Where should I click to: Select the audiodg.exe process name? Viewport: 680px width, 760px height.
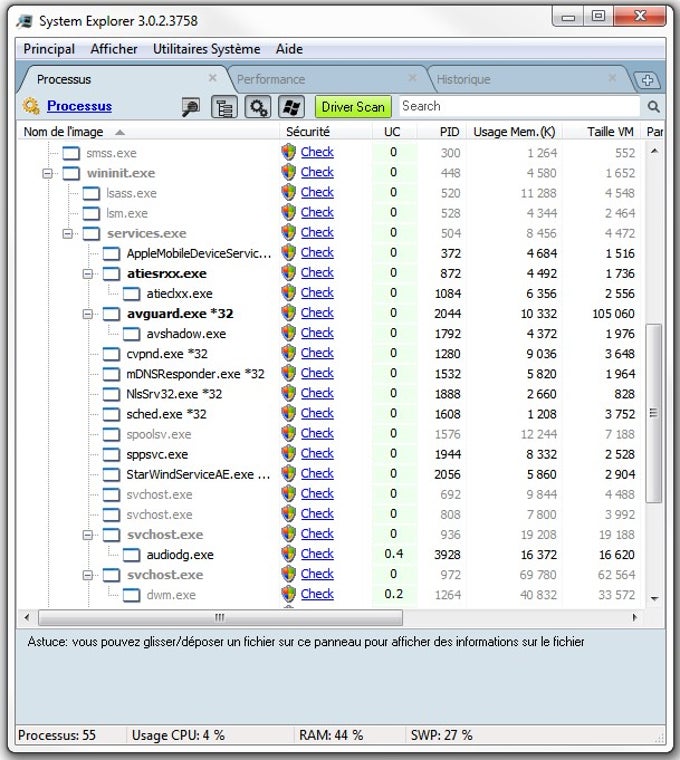[x=180, y=555]
